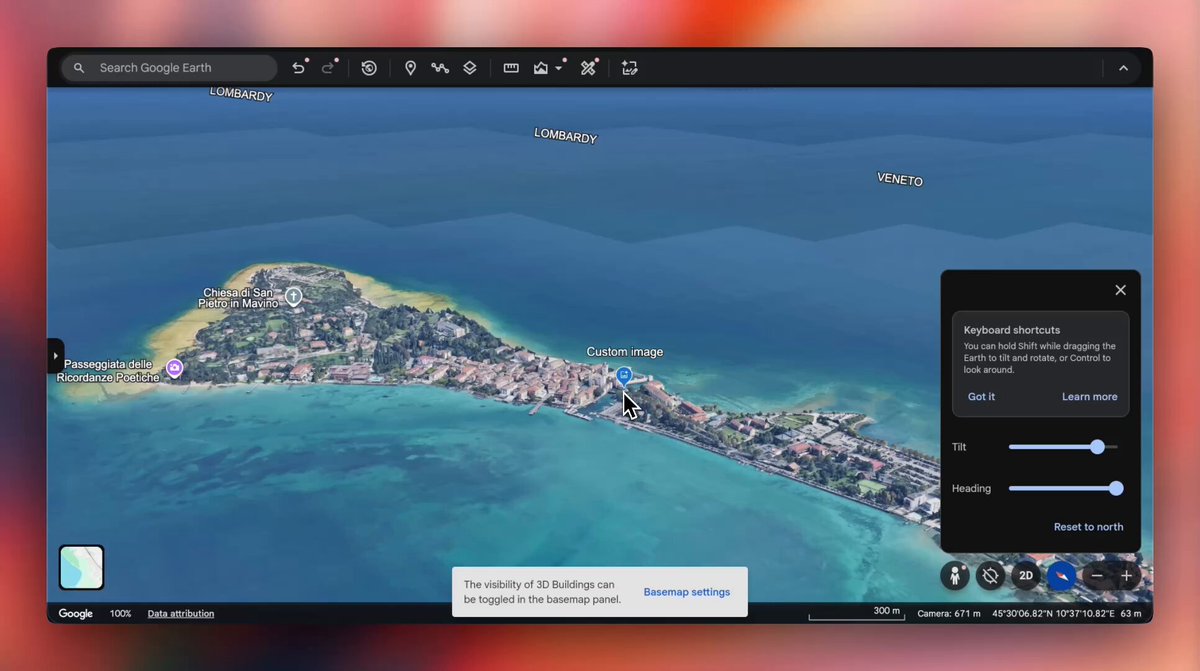Open the tile overlay layers tool

point(470,68)
